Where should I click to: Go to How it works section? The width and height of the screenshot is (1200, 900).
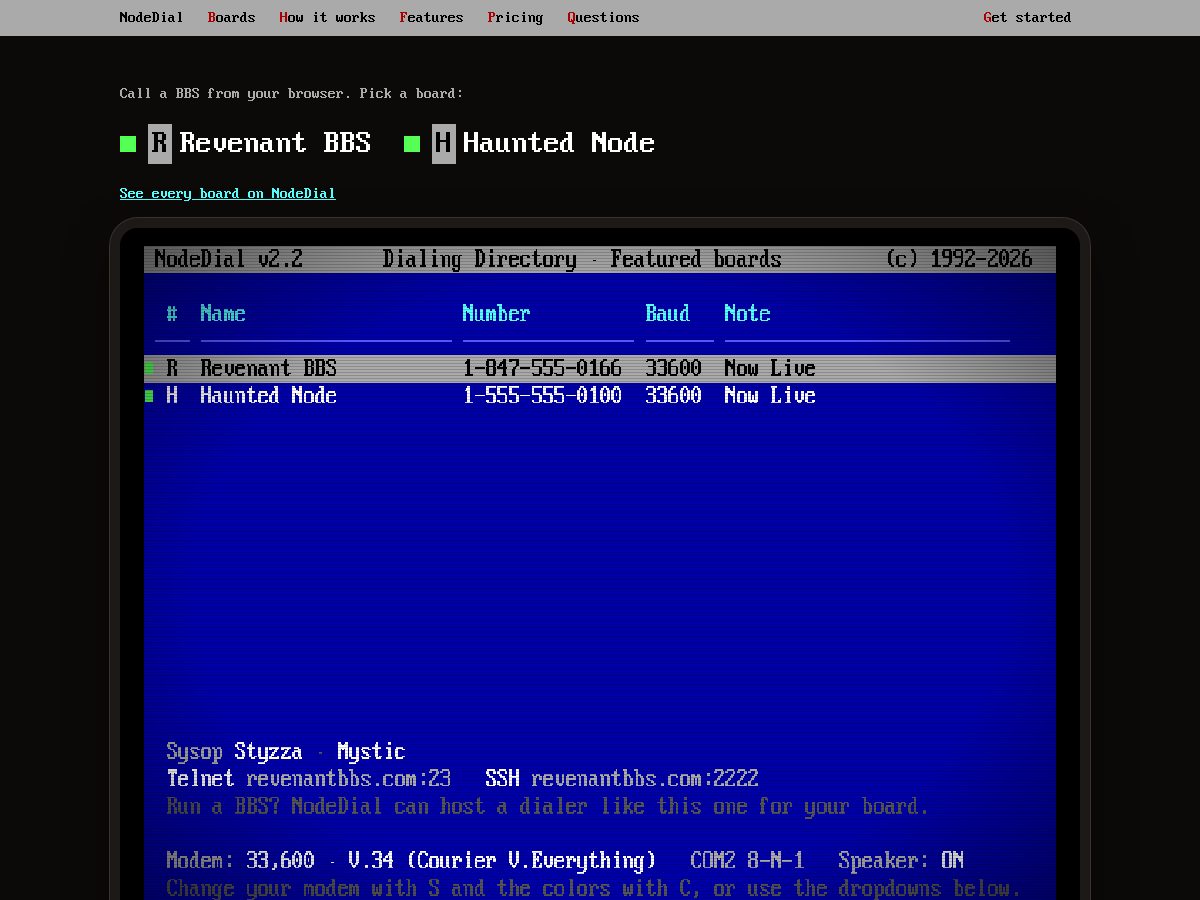click(327, 17)
